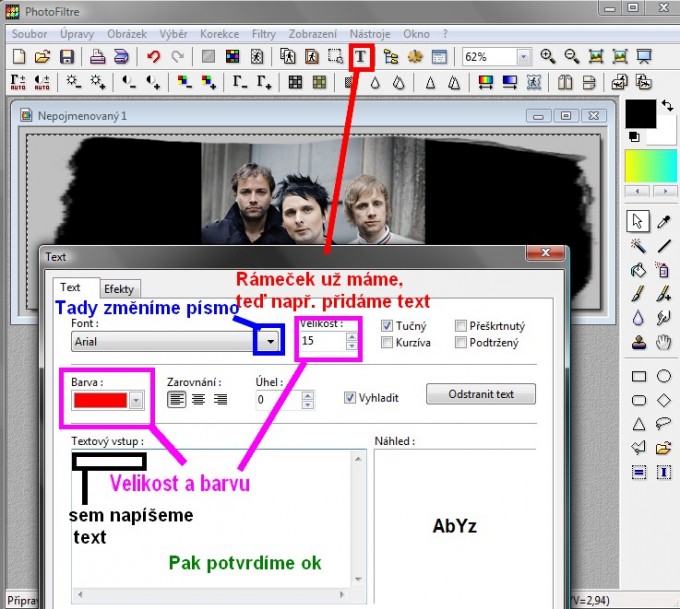The image size is (680, 609).
Task: Open the Úpravy menu
Action: coord(77,34)
